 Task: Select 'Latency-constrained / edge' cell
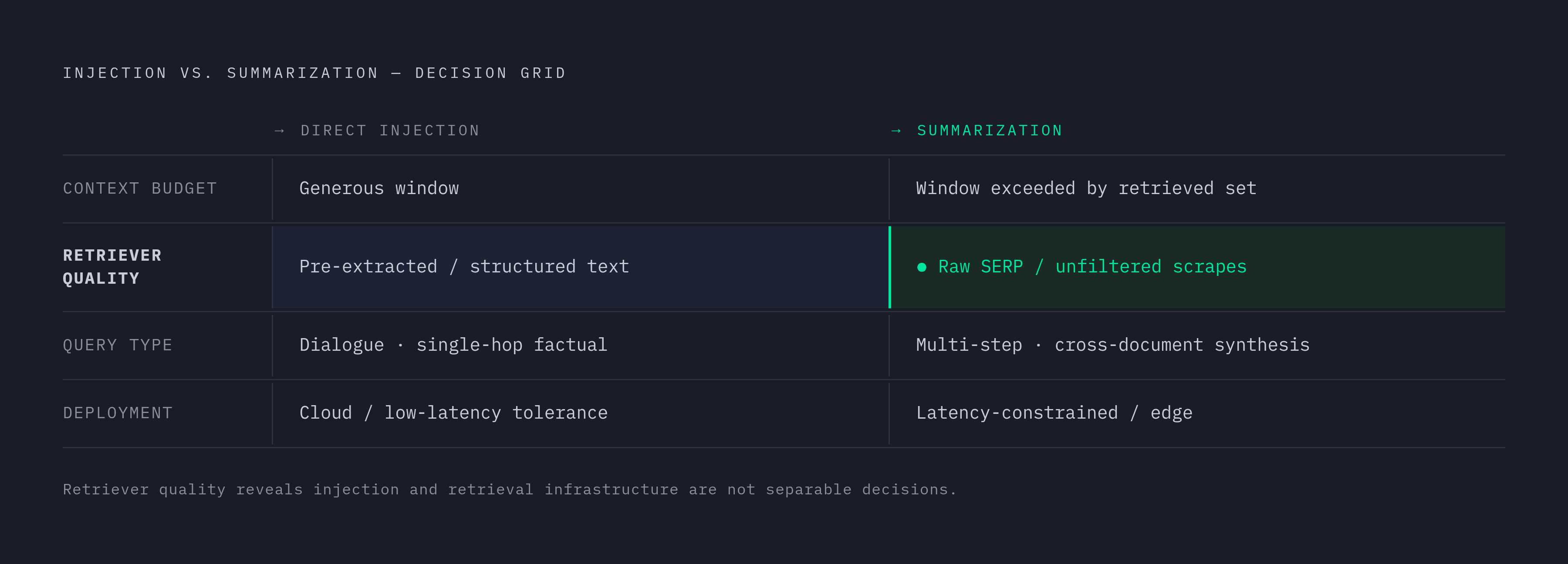1197,413
